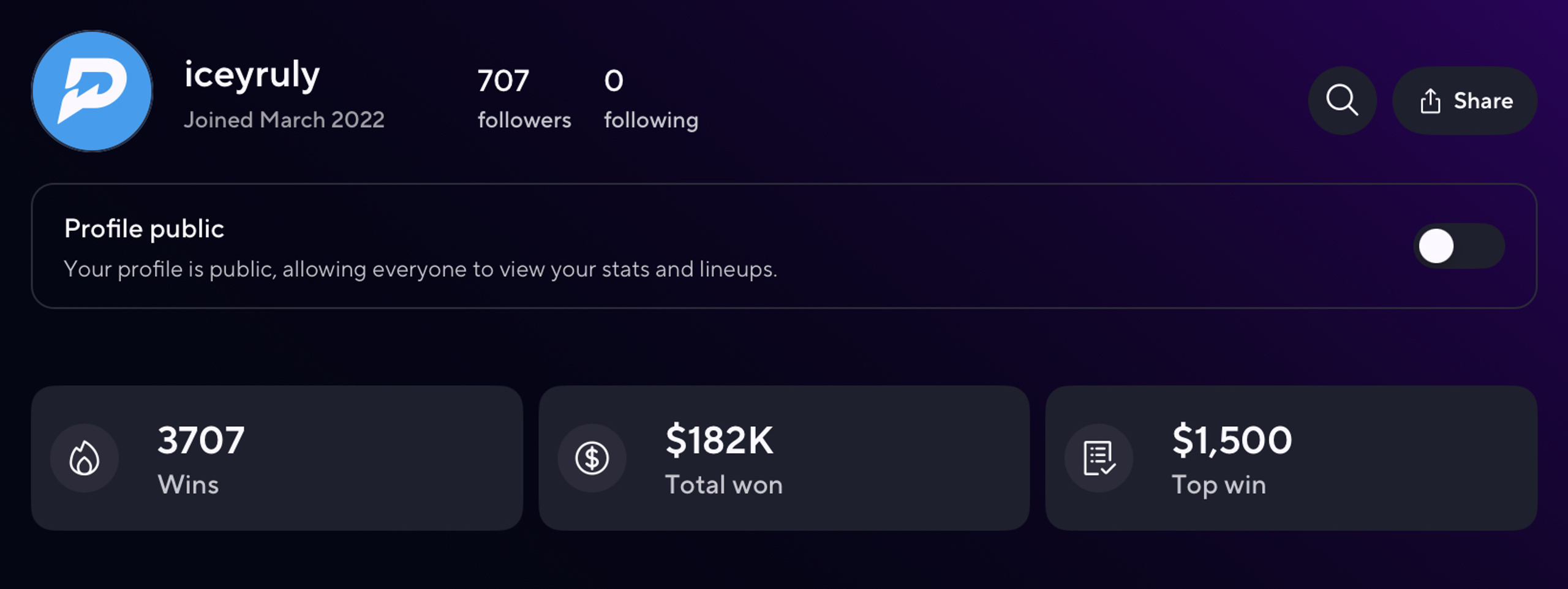Click the share upload arrow icon
Viewport: 1568px width, 589px height.
tap(1430, 101)
